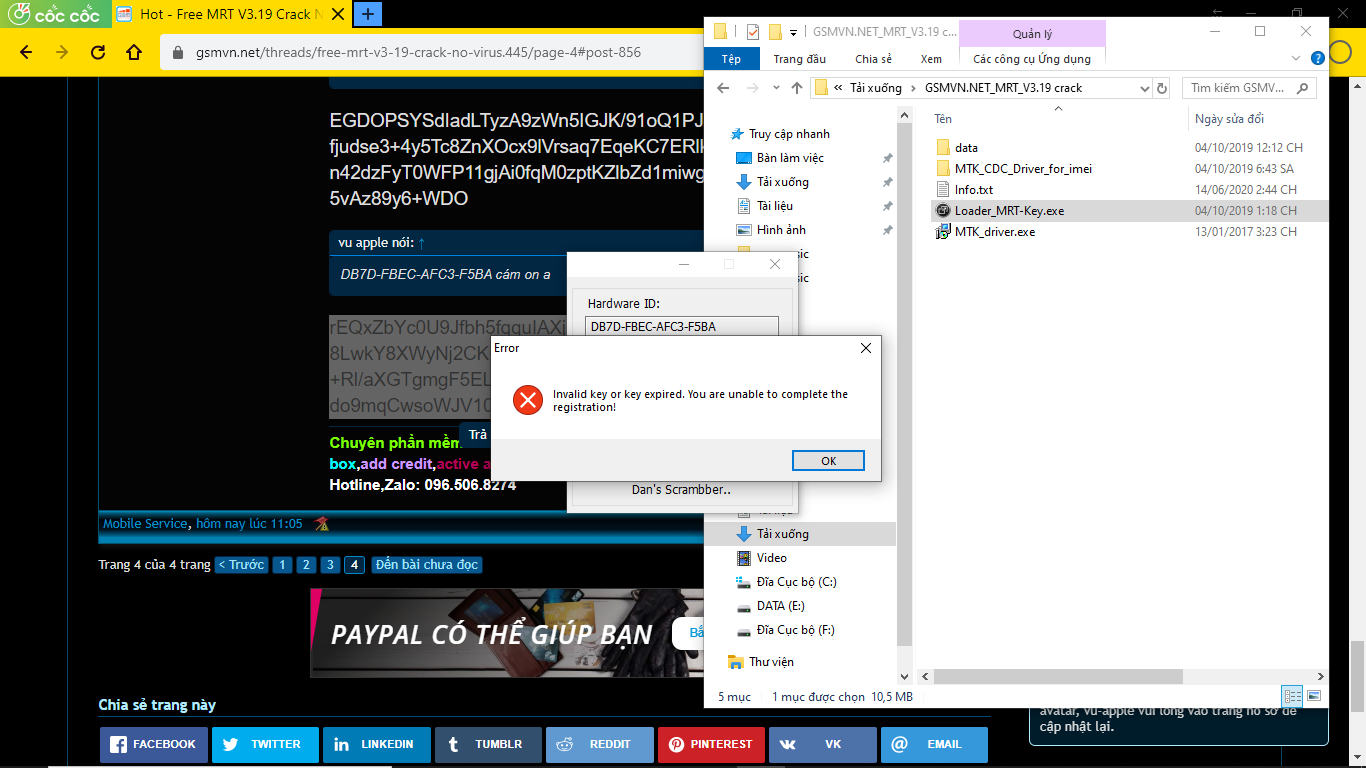The image size is (1366, 768).
Task: Refresh the Explorer folder view
Action: (x=1162, y=88)
